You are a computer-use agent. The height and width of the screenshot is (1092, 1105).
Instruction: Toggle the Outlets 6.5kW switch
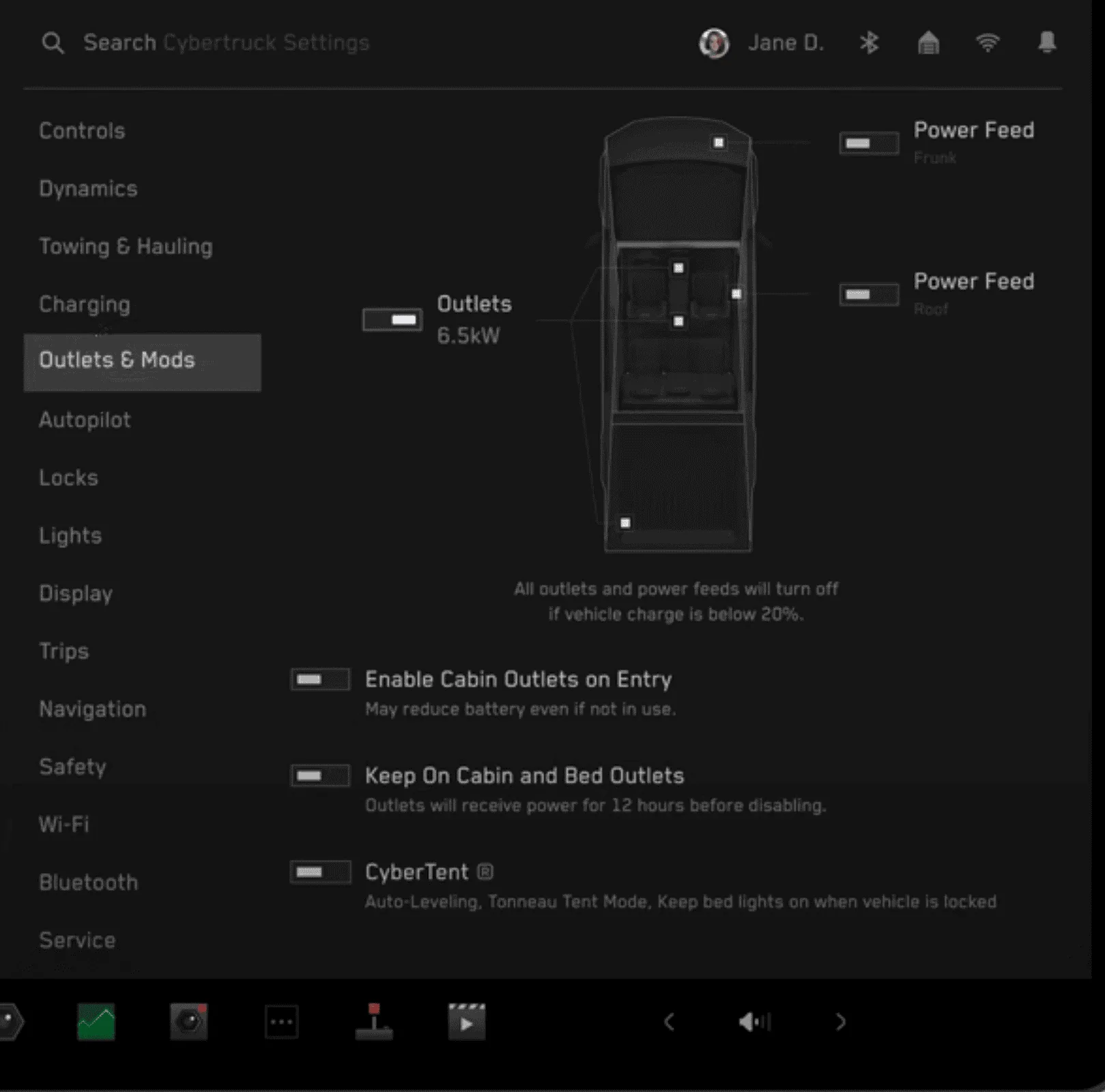point(392,320)
